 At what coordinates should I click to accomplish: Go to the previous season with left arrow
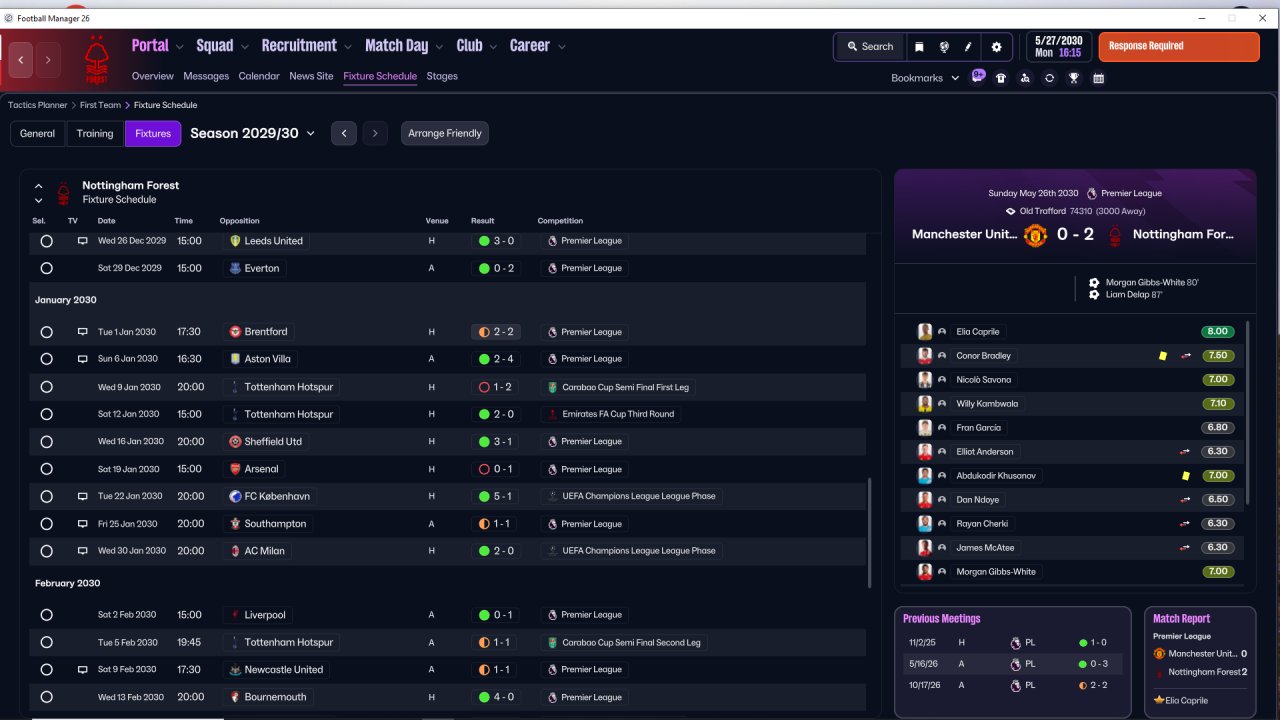click(344, 133)
